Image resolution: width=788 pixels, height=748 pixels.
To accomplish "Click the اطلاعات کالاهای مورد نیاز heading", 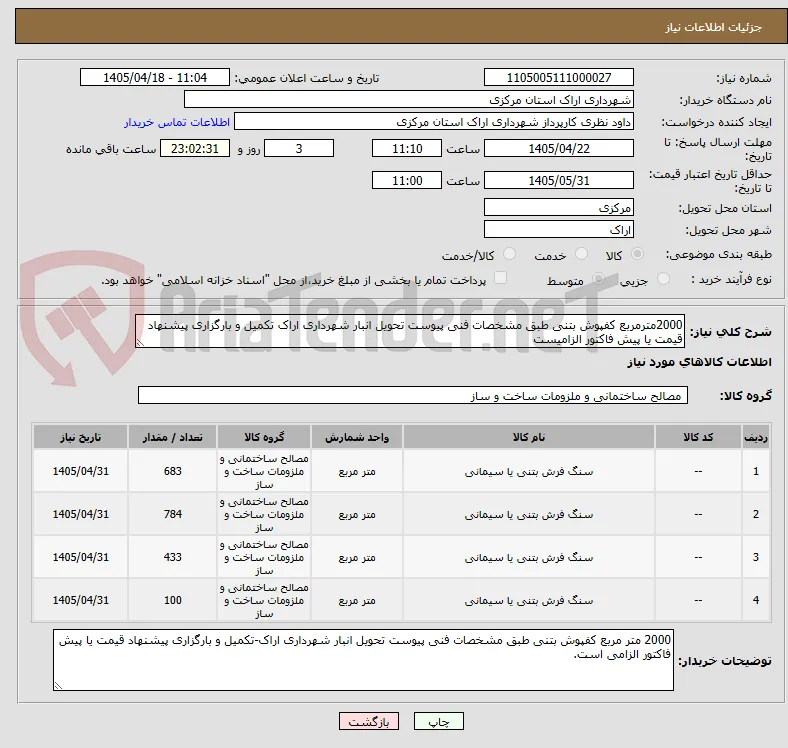I will 699,362.
